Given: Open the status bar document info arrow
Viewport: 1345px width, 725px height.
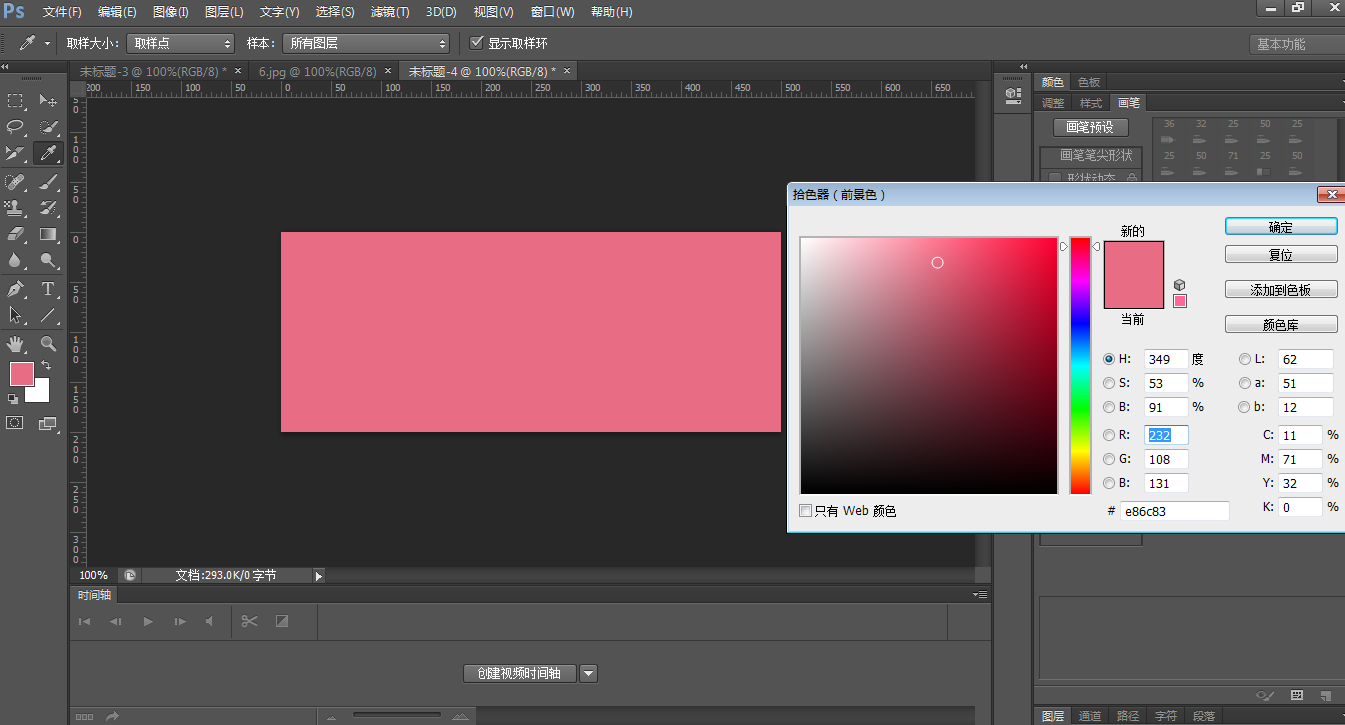Looking at the screenshot, I should point(319,575).
